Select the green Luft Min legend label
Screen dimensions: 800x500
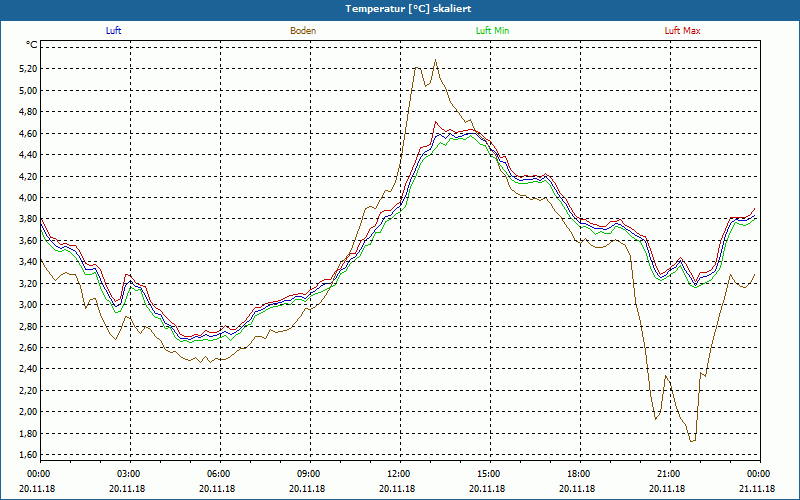click(x=492, y=31)
